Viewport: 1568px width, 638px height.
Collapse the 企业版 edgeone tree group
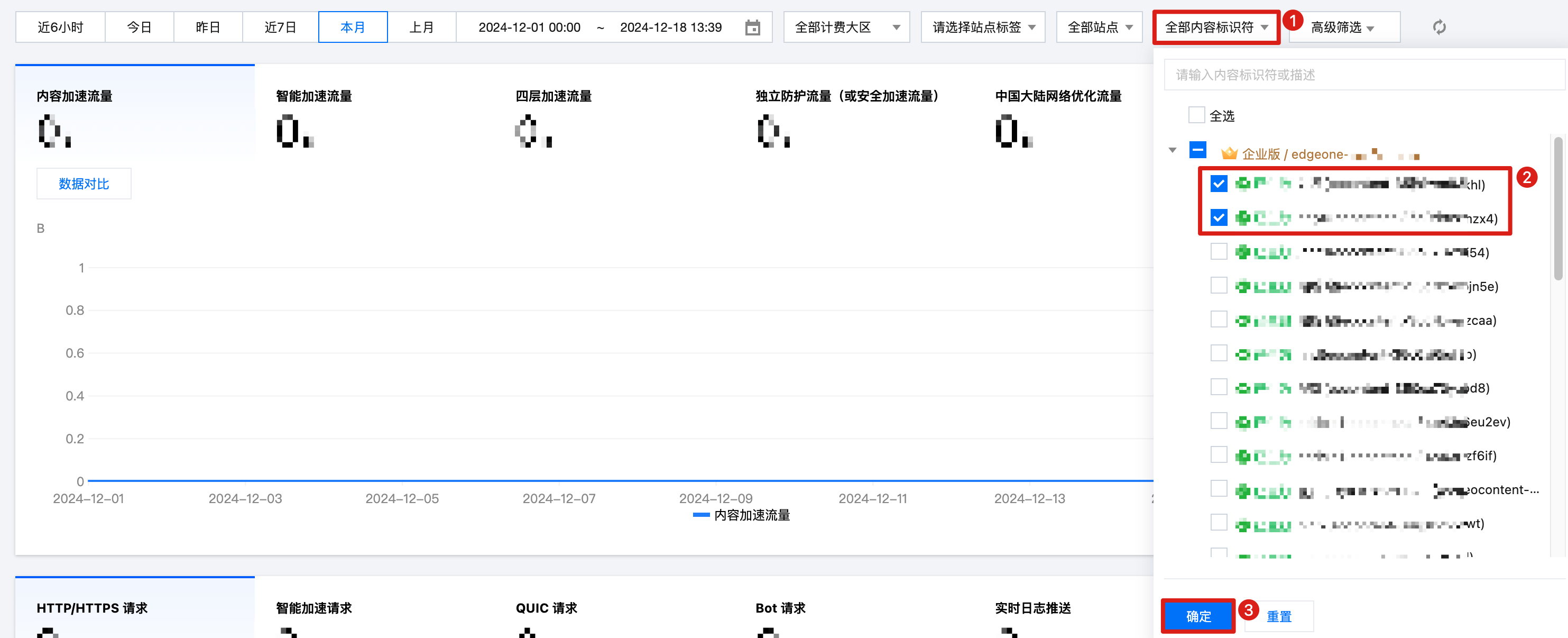coord(1173,150)
